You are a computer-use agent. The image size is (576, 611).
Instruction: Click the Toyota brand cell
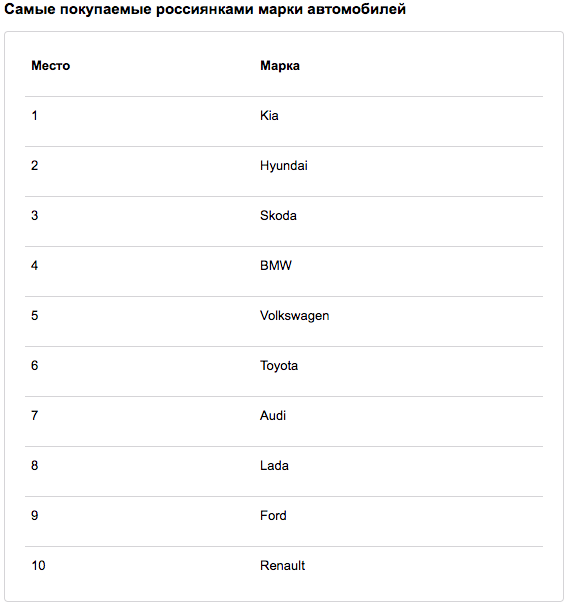pyautogui.click(x=279, y=366)
